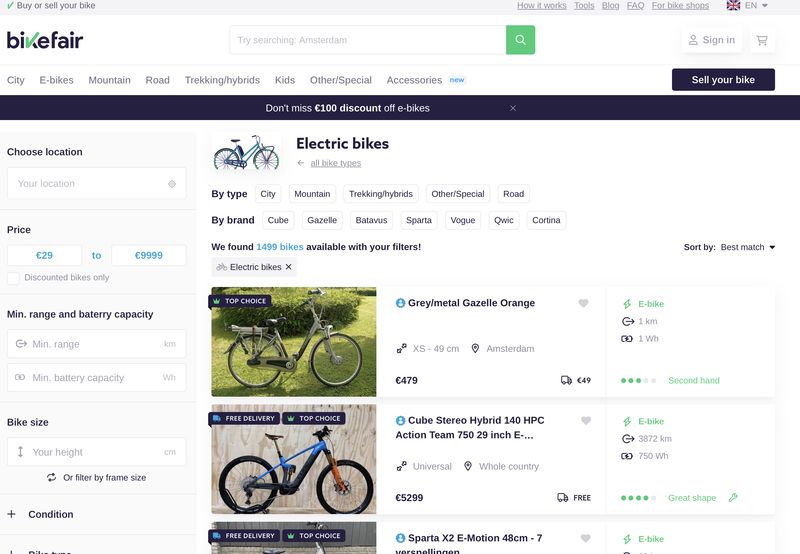This screenshot has width=800, height=554.
Task: Click the swap icon by filter by frame size
Action: [x=52, y=477]
